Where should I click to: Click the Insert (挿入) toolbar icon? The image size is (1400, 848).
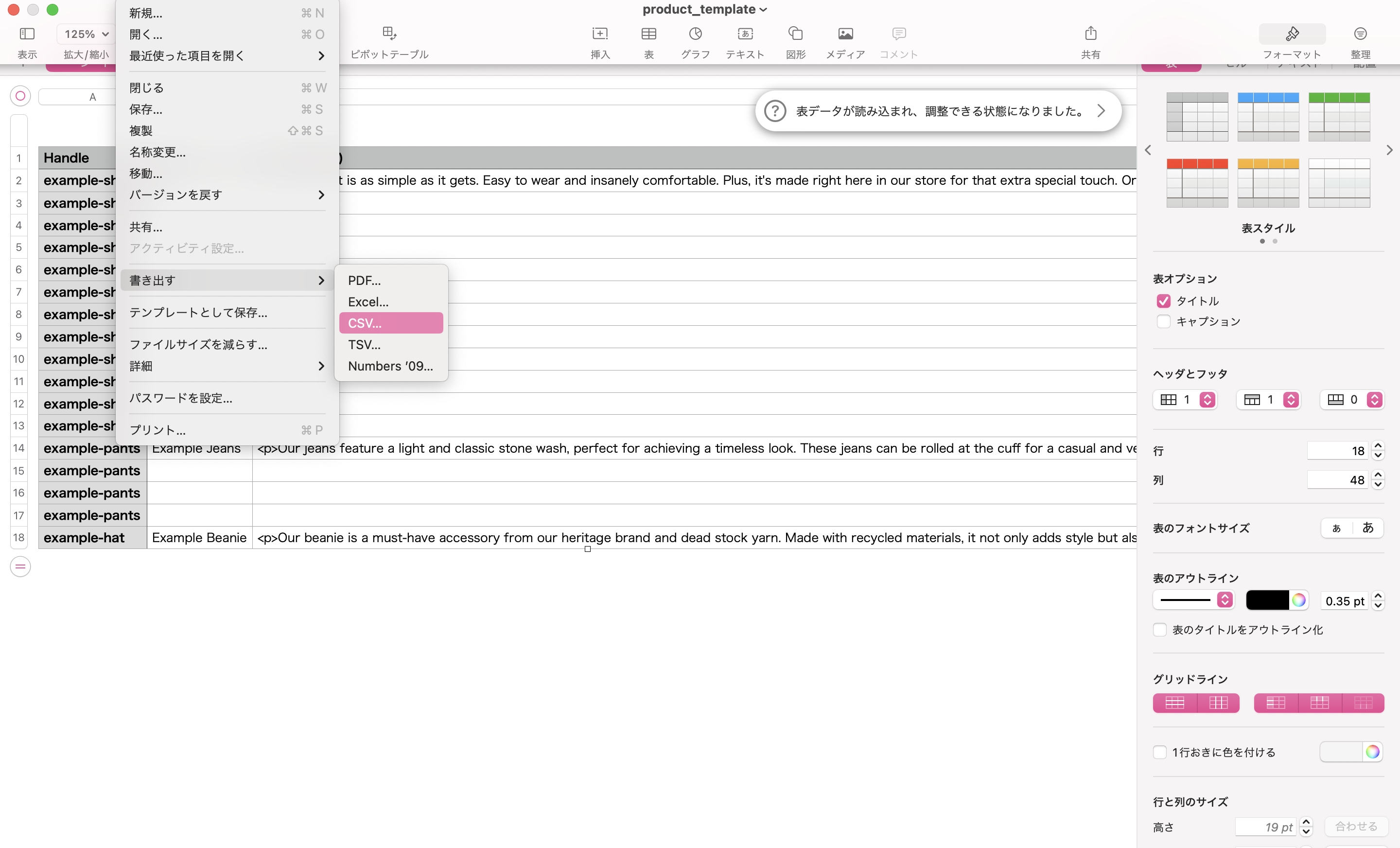pos(599,34)
